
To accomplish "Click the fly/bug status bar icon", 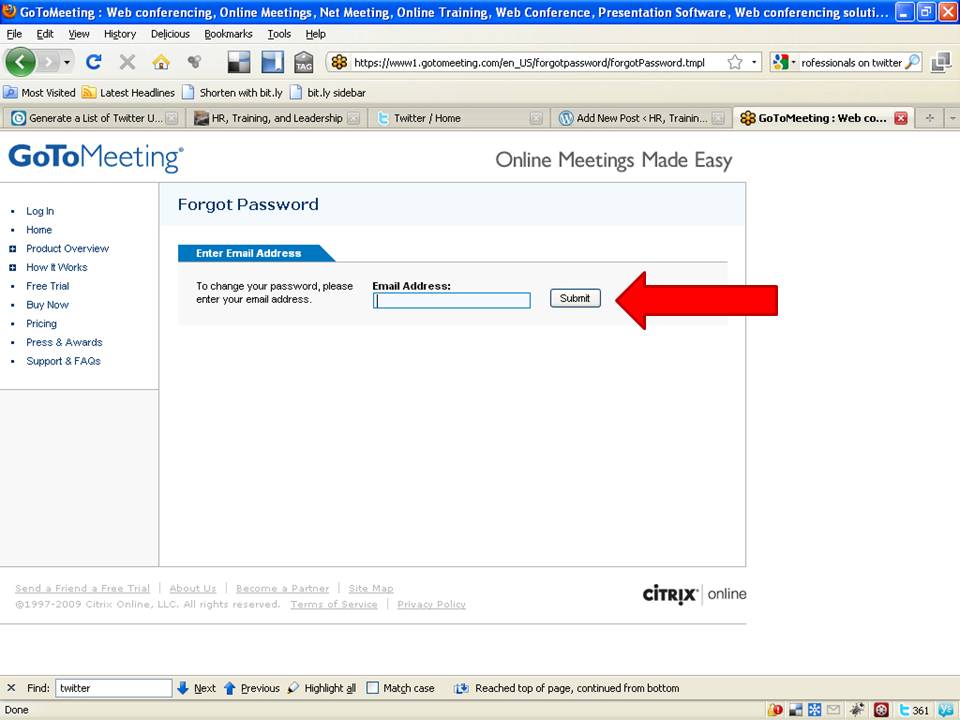I will pos(857,710).
